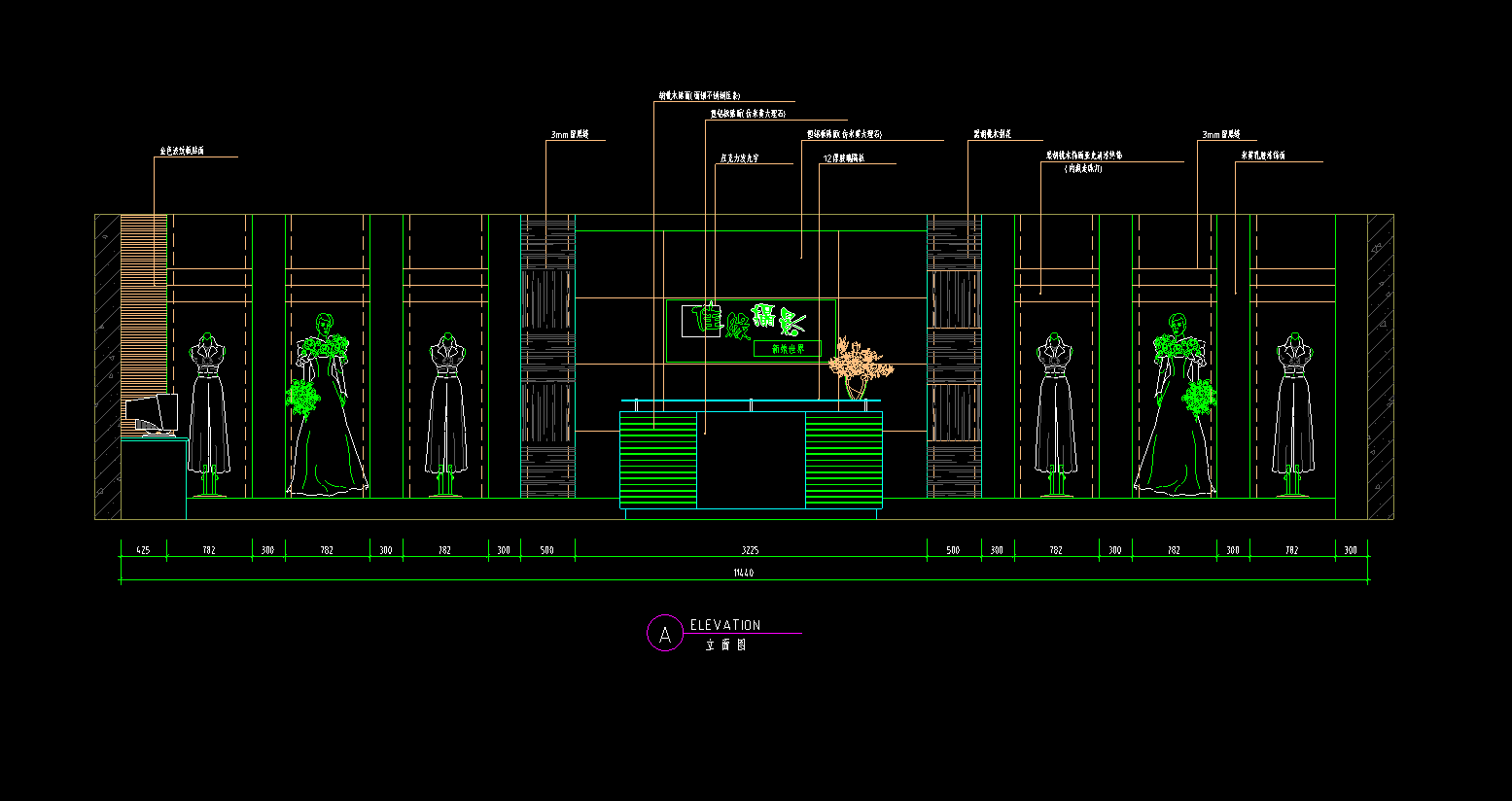Click the "12" glass partition annotation label

click(844, 158)
